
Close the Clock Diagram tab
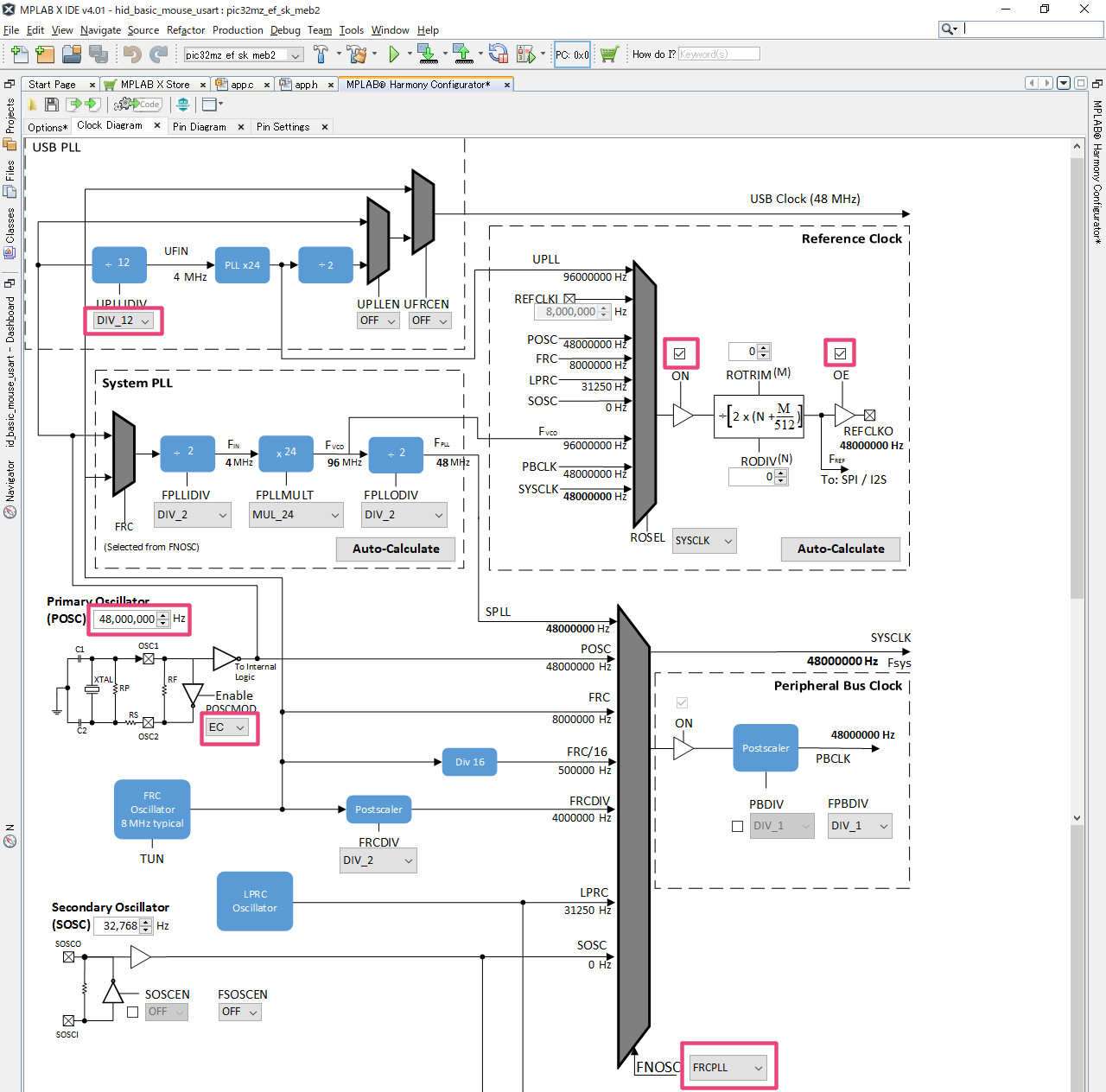(157, 126)
